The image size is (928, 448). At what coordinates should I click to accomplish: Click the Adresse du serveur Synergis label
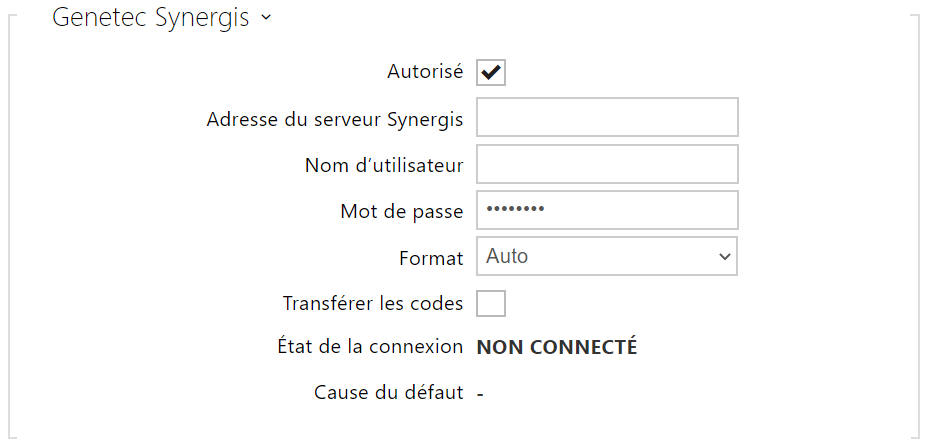click(335, 120)
